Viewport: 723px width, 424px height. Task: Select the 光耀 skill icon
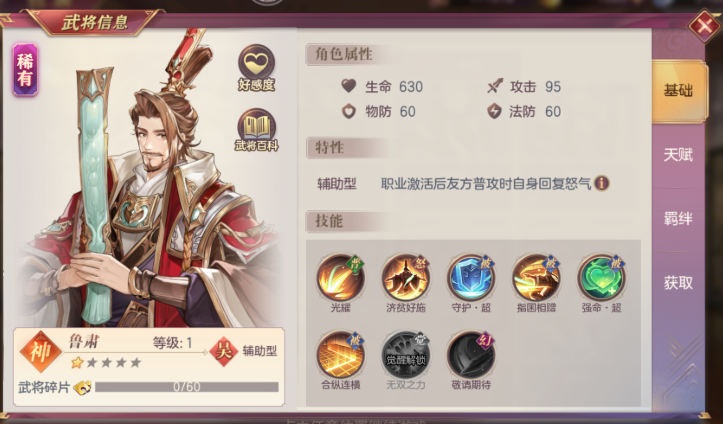coord(341,278)
